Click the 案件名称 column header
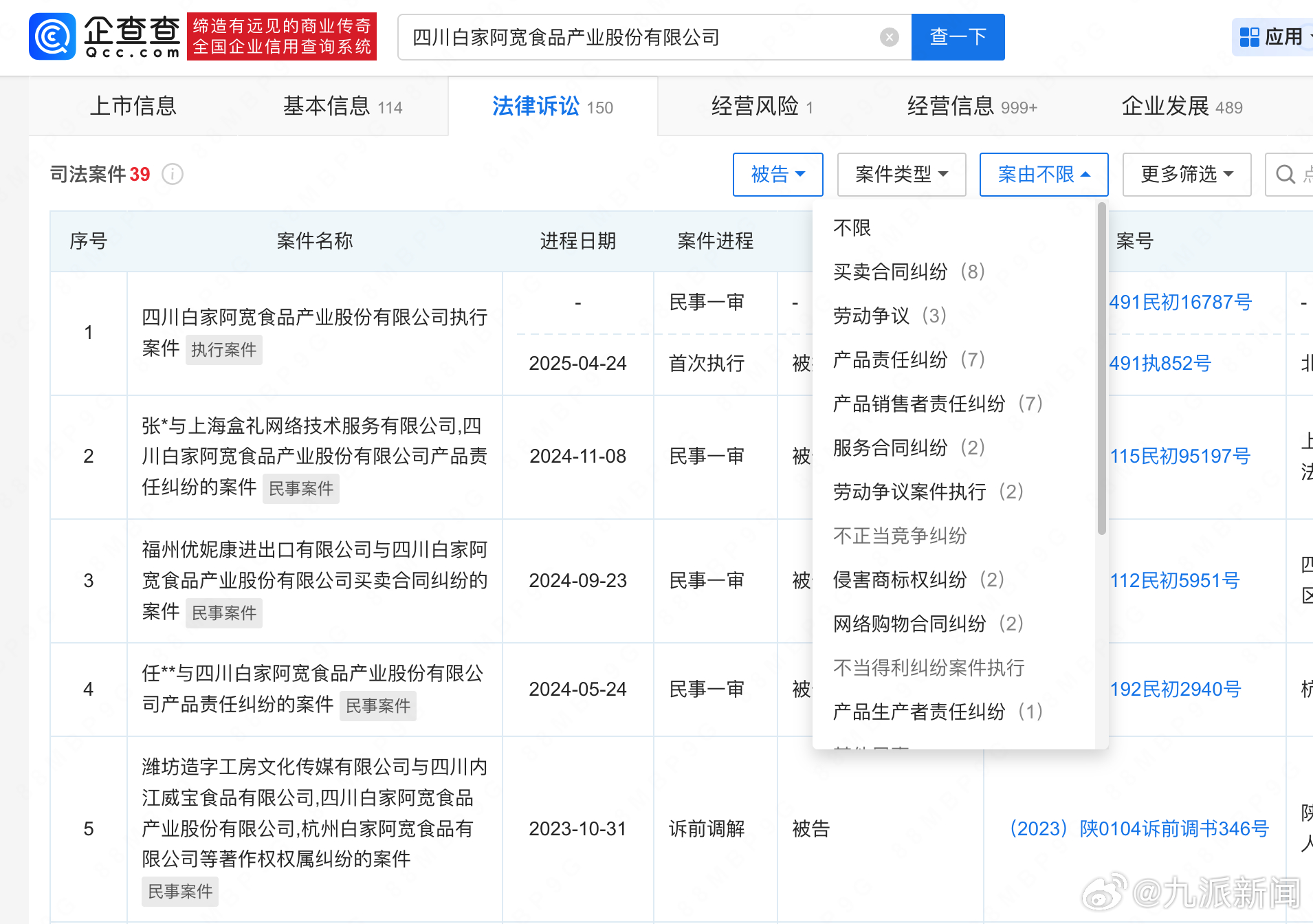 click(314, 241)
